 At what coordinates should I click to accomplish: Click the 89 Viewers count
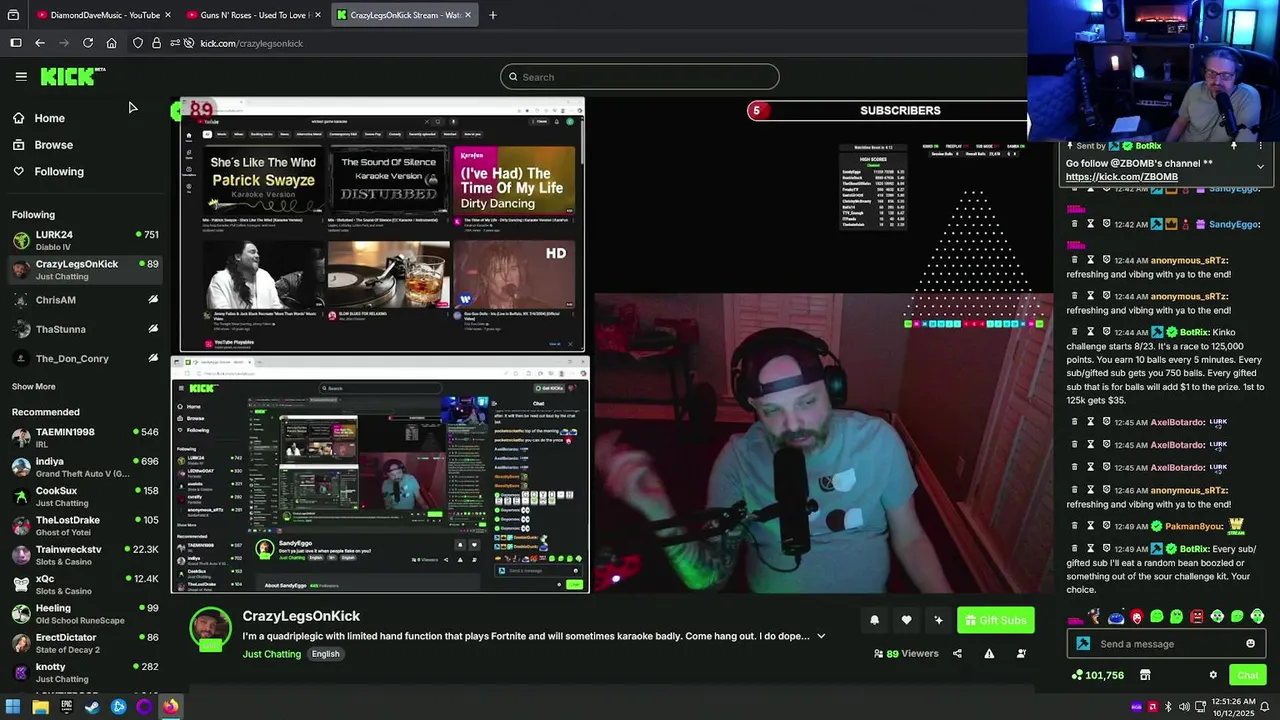pos(906,654)
